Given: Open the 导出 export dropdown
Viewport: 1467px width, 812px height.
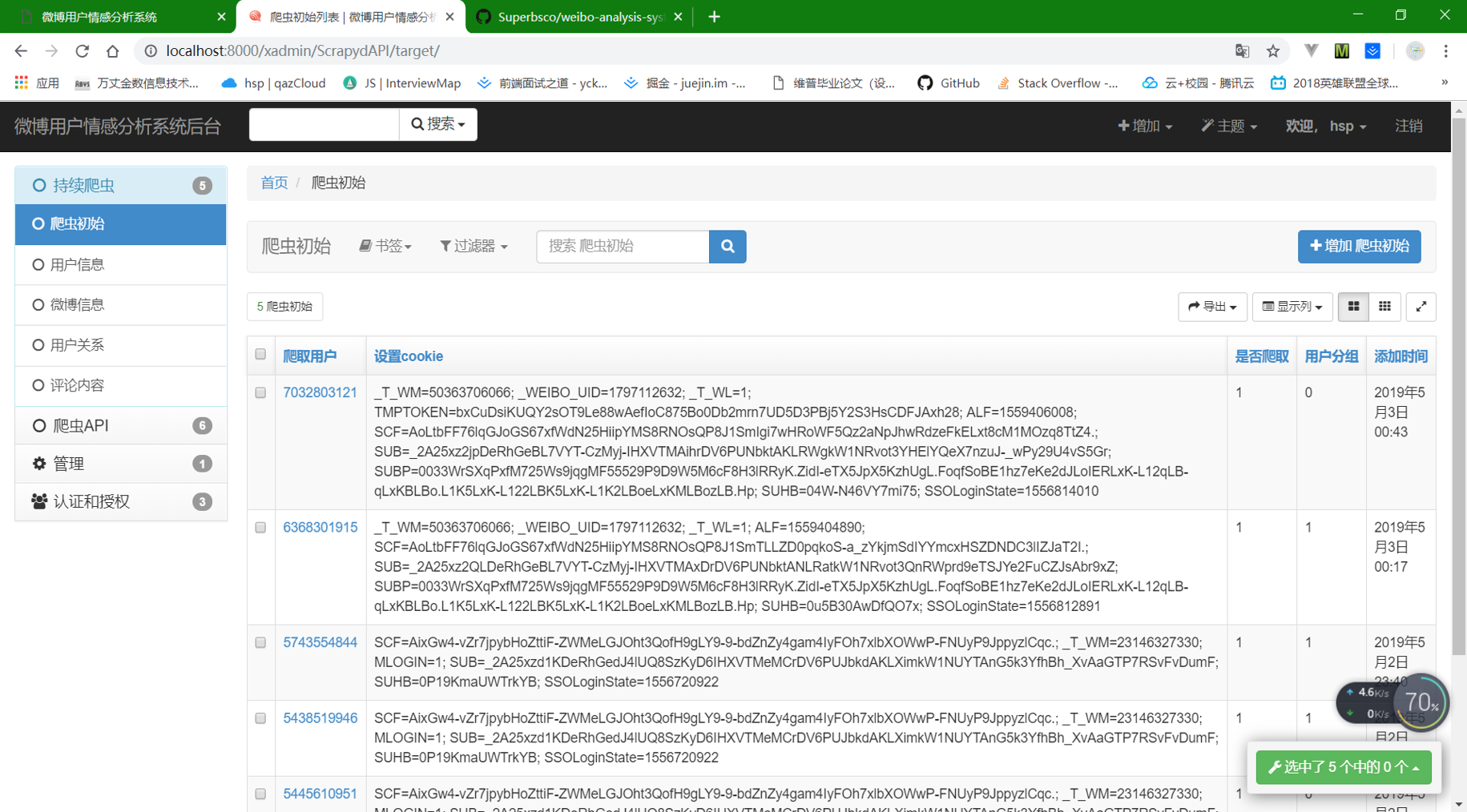Looking at the screenshot, I should [1211, 307].
